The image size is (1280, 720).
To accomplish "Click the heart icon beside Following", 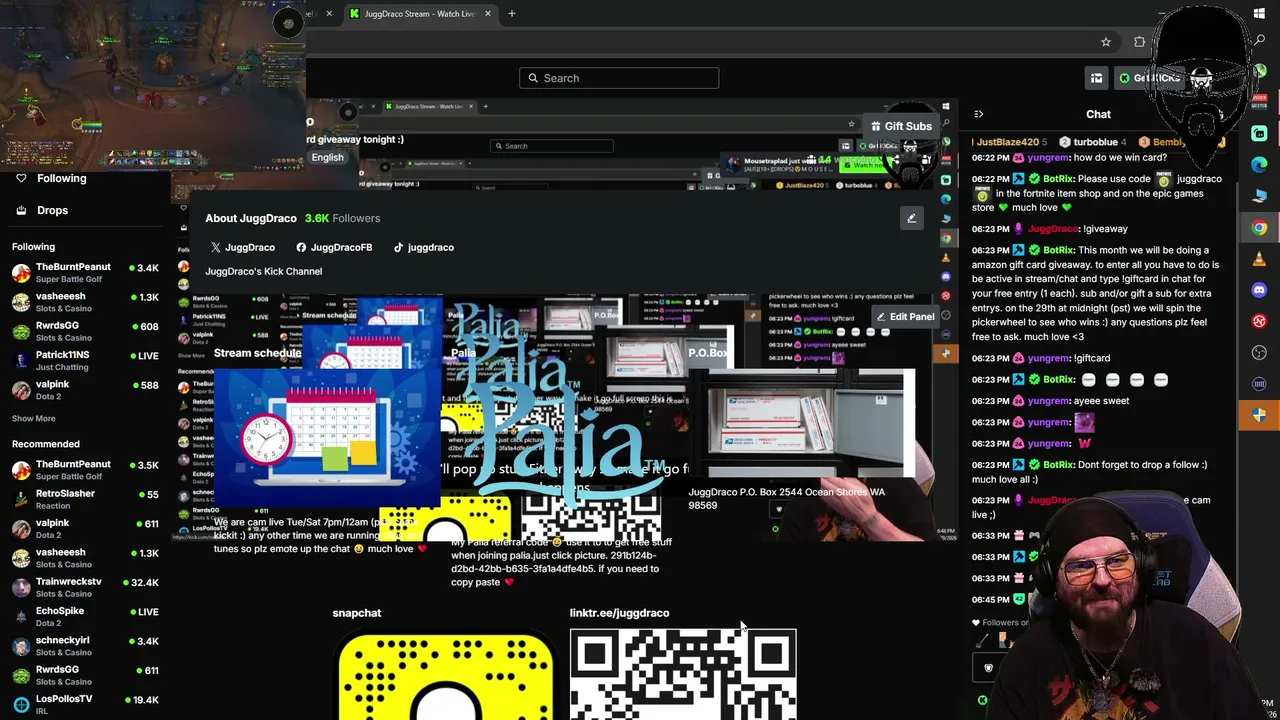I will (x=21, y=178).
